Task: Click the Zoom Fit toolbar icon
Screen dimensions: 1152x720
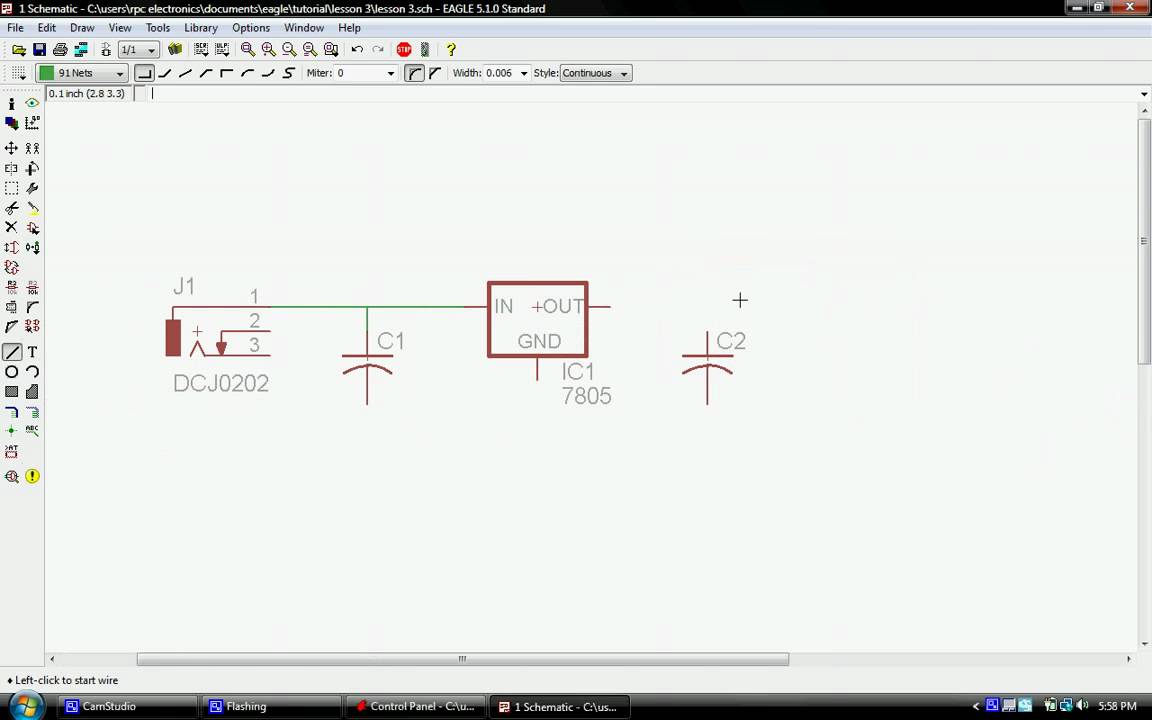Action: click(x=248, y=49)
